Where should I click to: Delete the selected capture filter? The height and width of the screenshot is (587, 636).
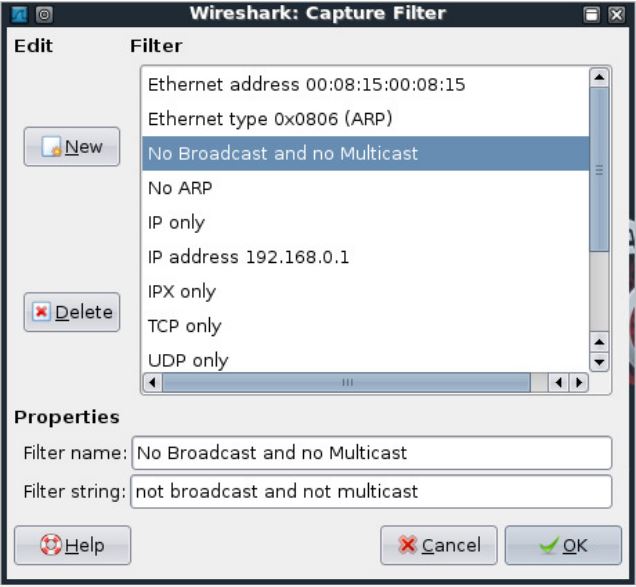tap(72, 312)
